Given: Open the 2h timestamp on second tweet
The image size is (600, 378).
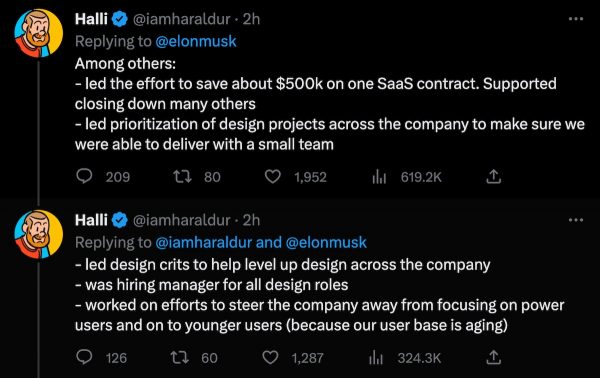Looking at the screenshot, I should (251, 220).
